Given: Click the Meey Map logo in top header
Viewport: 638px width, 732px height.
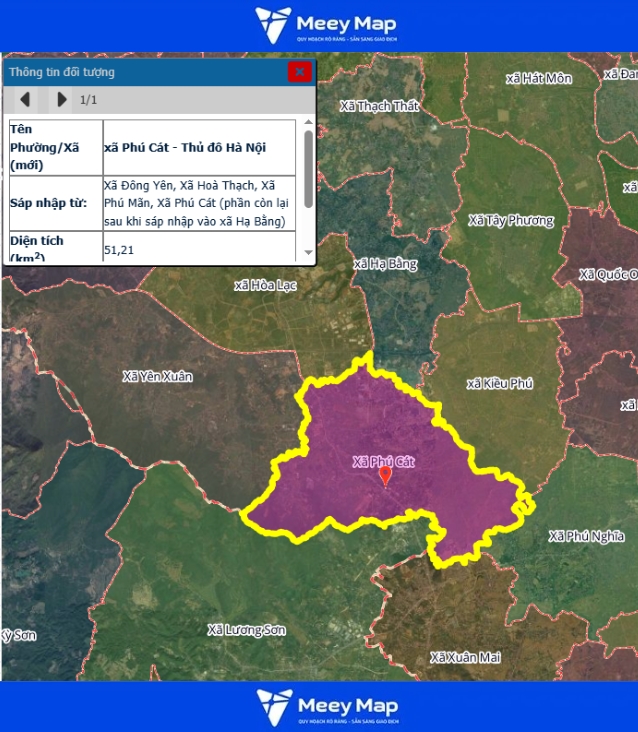Looking at the screenshot, I should [x=325, y=25].
